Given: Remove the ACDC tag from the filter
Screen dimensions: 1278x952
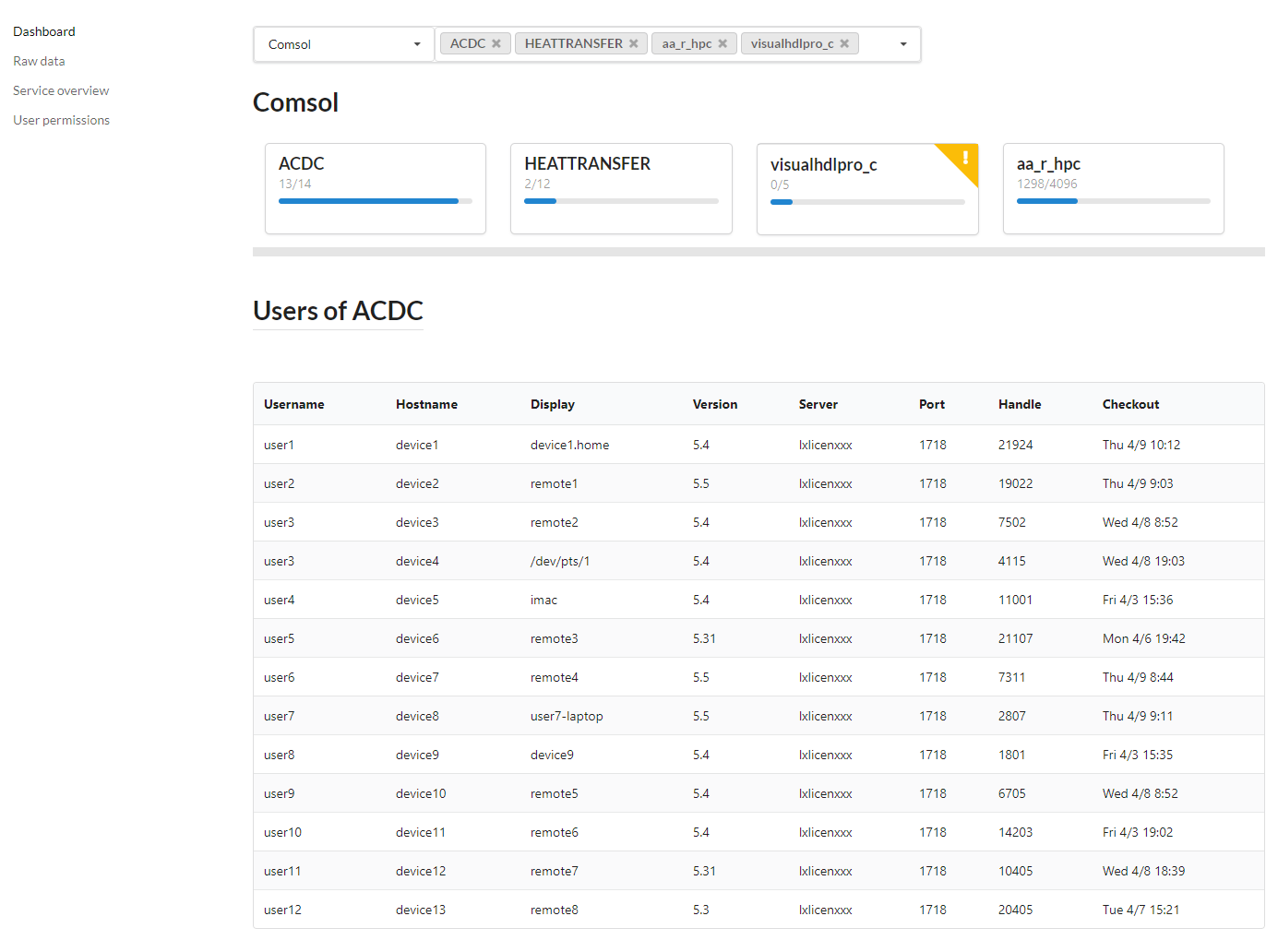Looking at the screenshot, I should click(496, 43).
